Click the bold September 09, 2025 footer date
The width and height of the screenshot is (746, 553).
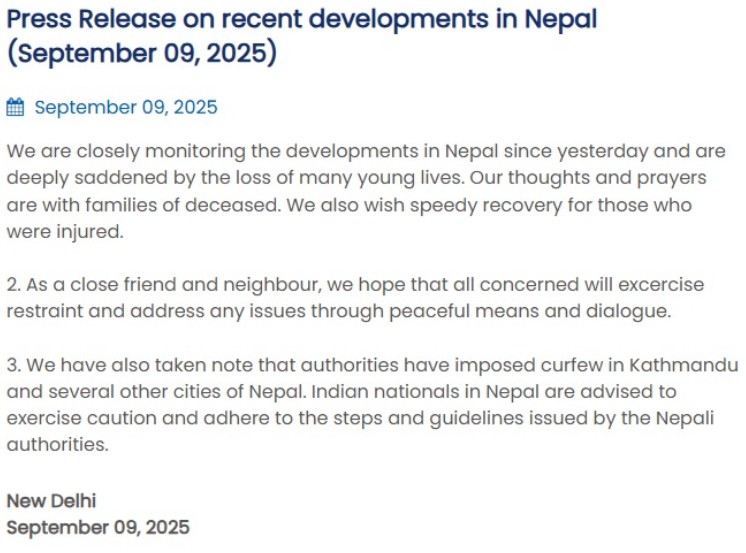pos(98,527)
